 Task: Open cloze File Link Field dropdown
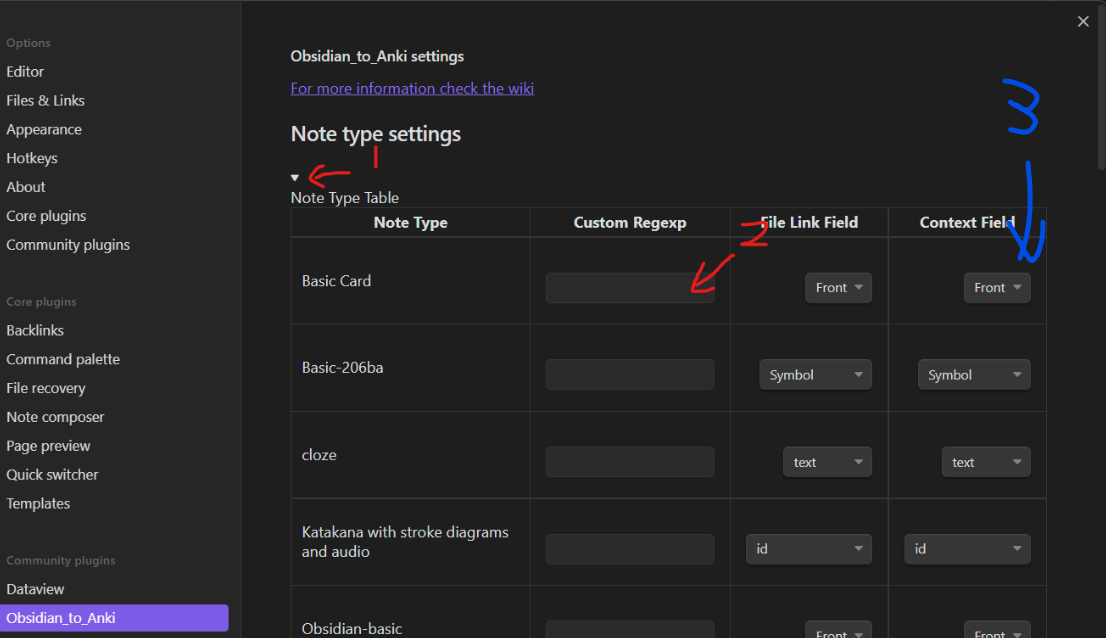click(827, 462)
